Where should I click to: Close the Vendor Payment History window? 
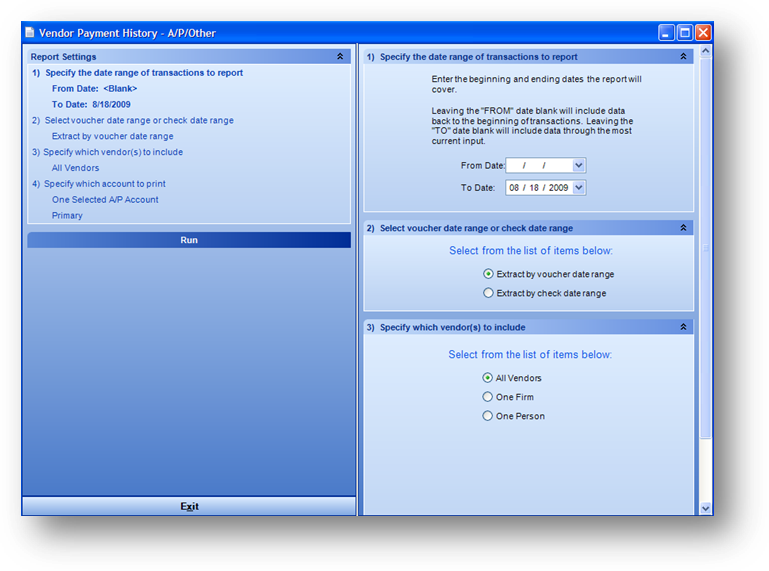pyautogui.click(x=703, y=33)
